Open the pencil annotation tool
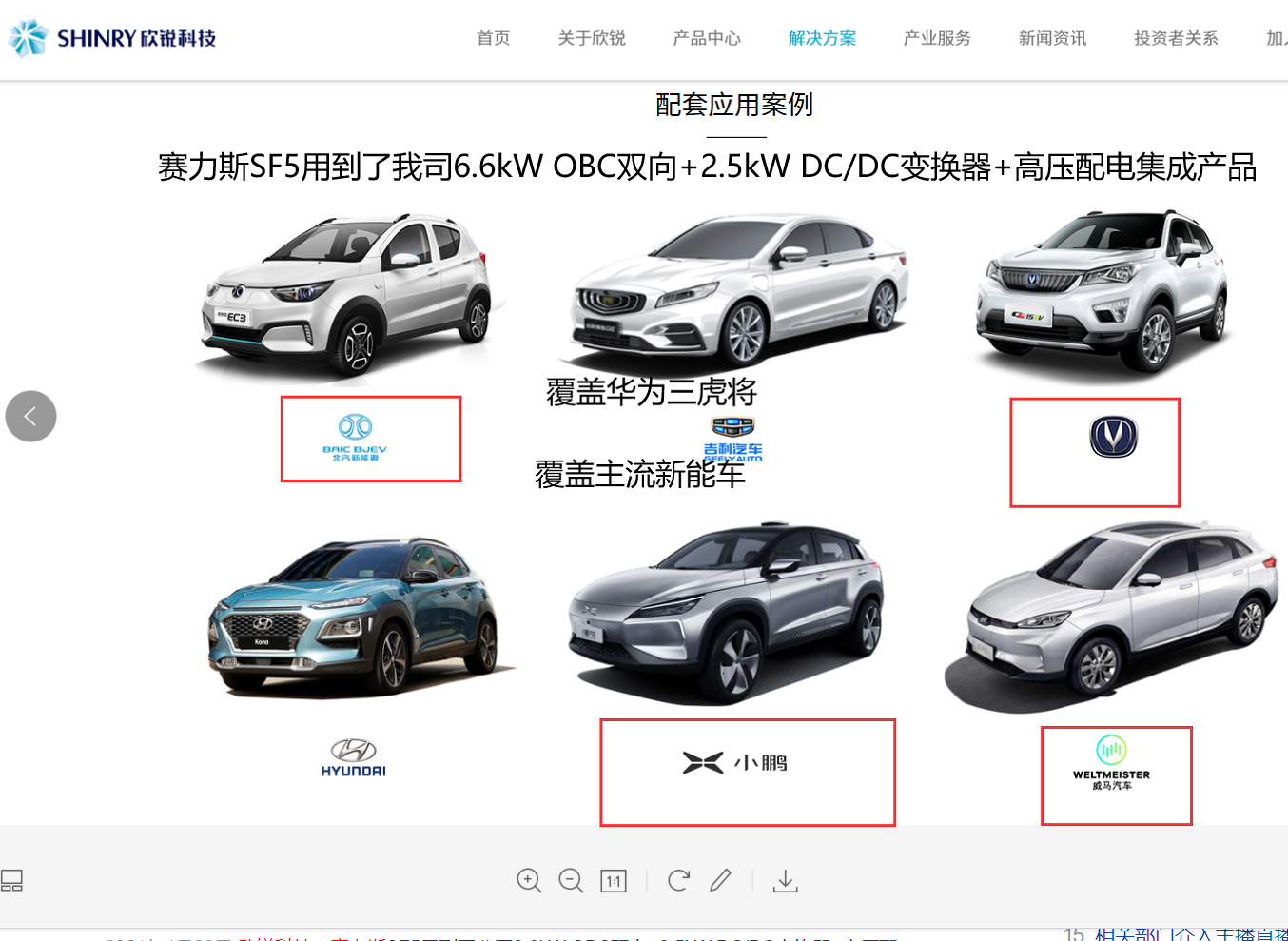Screen dimensions: 1288x941 [721, 880]
